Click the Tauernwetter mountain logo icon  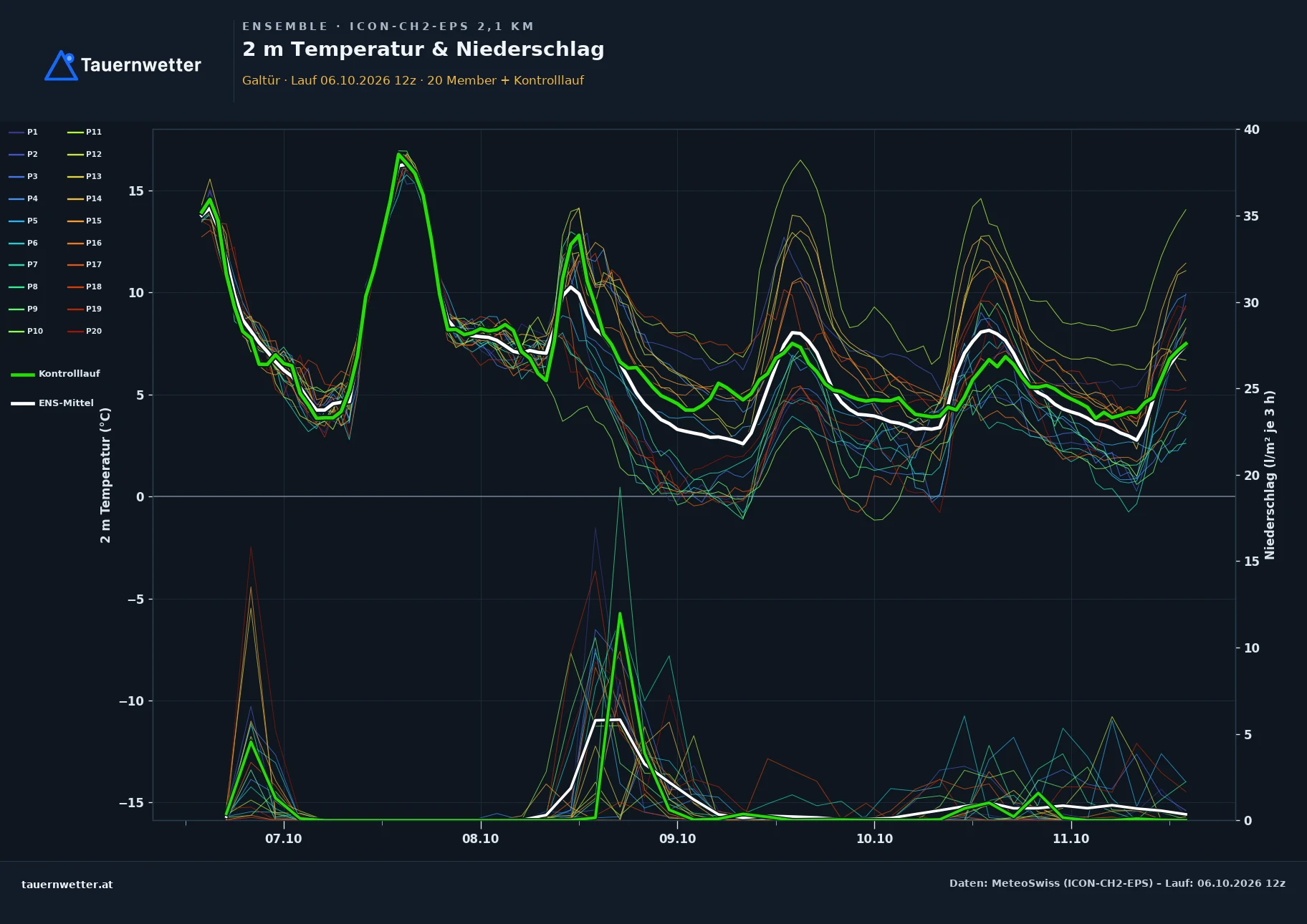tap(61, 65)
